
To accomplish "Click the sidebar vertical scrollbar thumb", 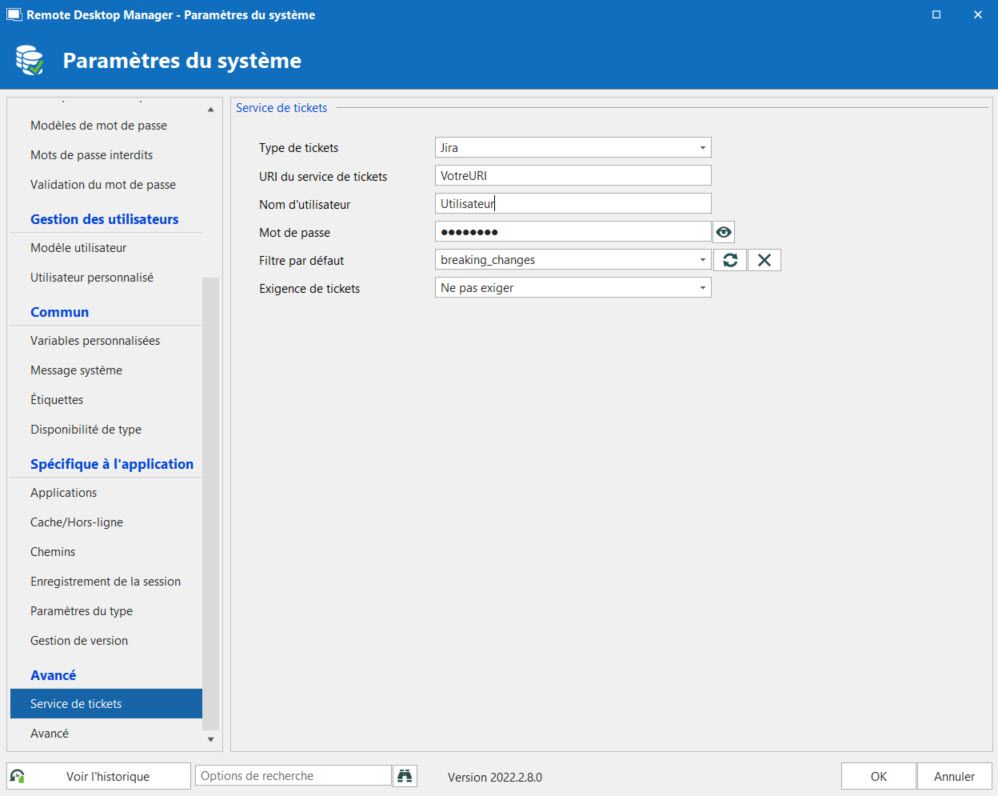I will (x=210, y=500).
